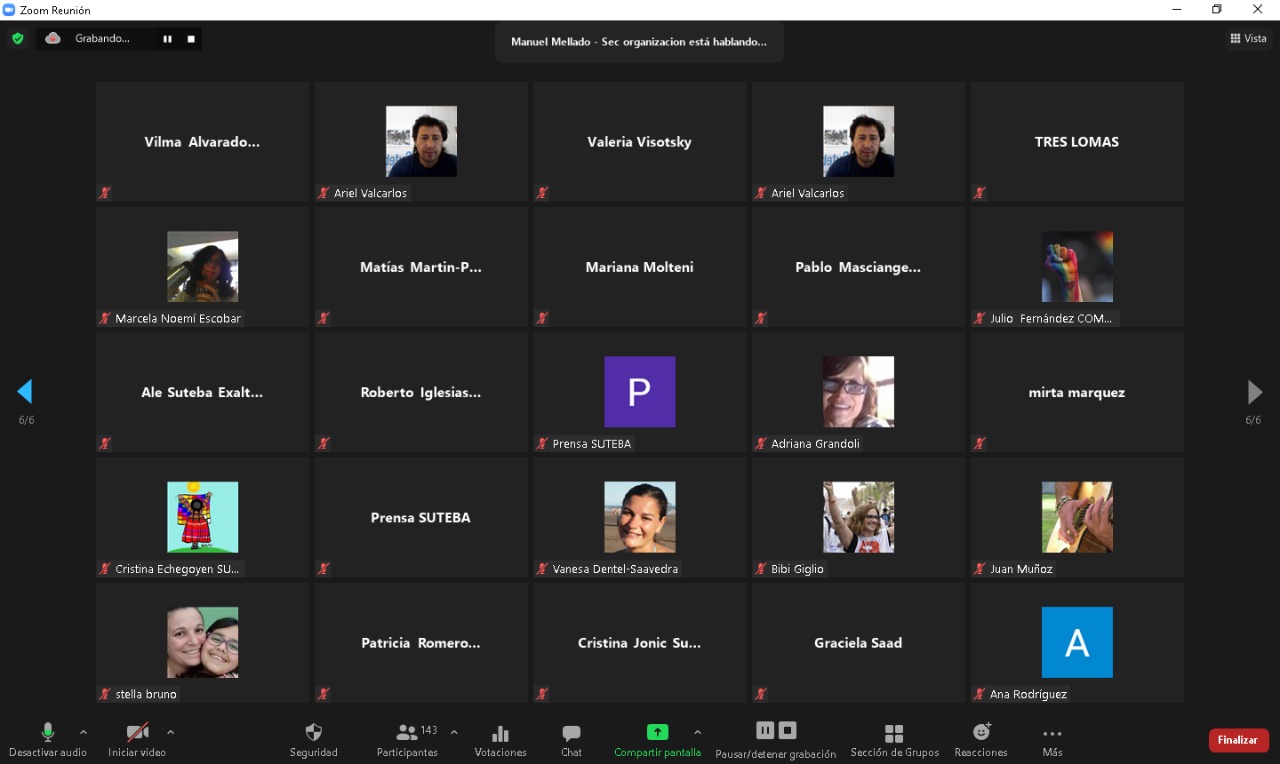Open the Participantes panel
Image resolution: width=1280 pixels, height=764 pixels.
point(407,733)
